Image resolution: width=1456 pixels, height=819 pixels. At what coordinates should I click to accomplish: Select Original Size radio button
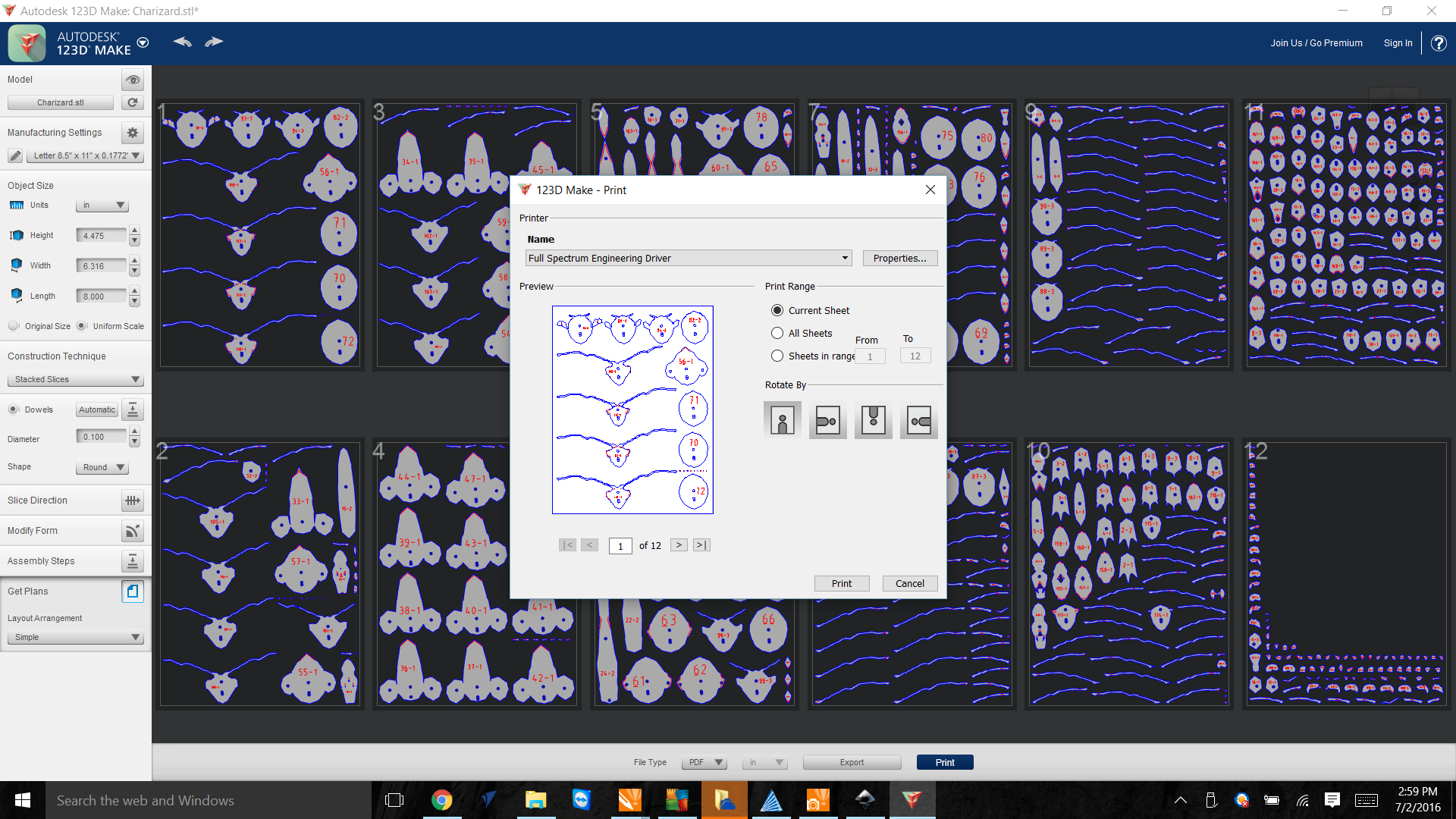[x=14, y=326]
